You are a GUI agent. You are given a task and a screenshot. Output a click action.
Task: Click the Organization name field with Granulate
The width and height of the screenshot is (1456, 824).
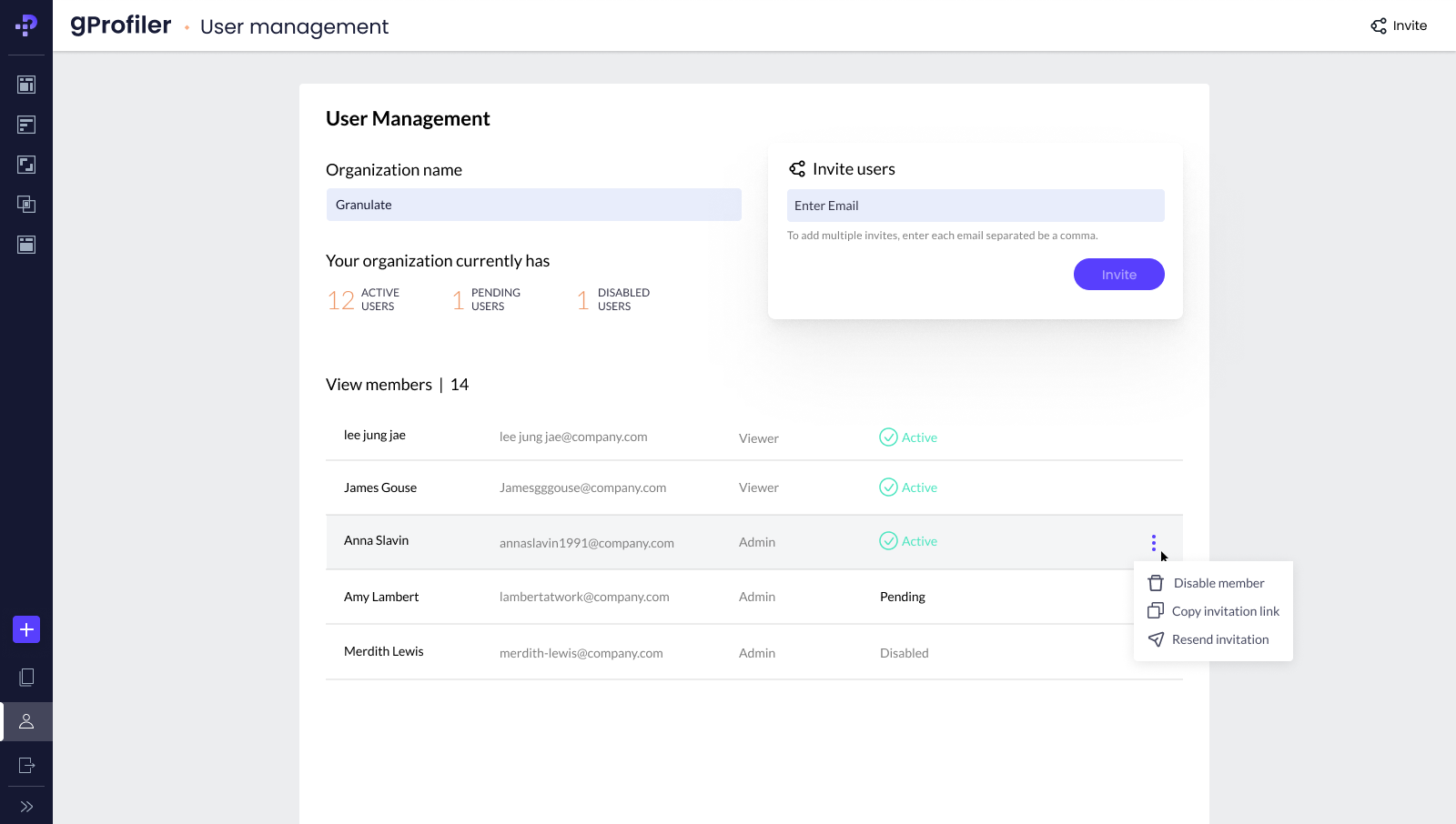(x=533, y=205)
